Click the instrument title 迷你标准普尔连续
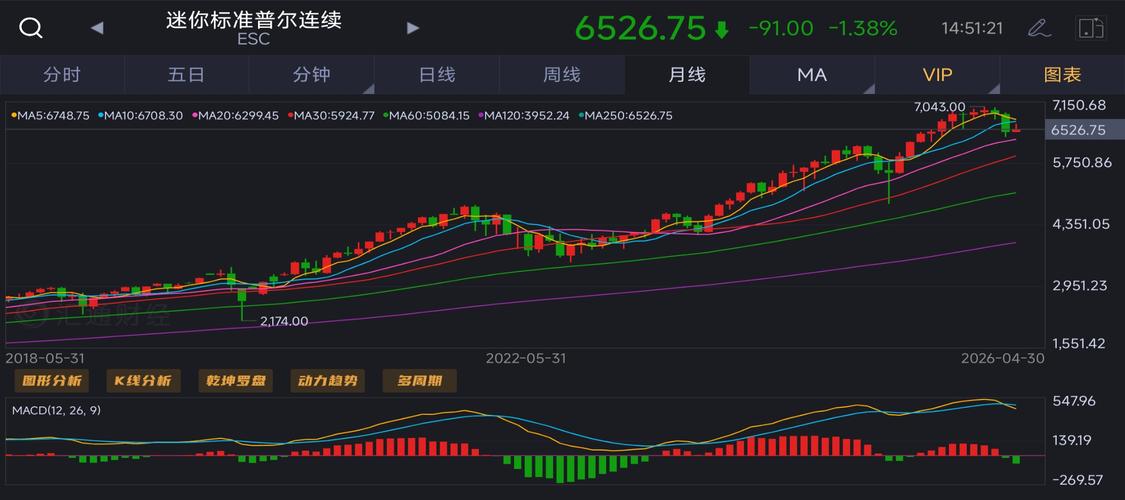This screenshot has height=500, width=1125. coord(254,20)
